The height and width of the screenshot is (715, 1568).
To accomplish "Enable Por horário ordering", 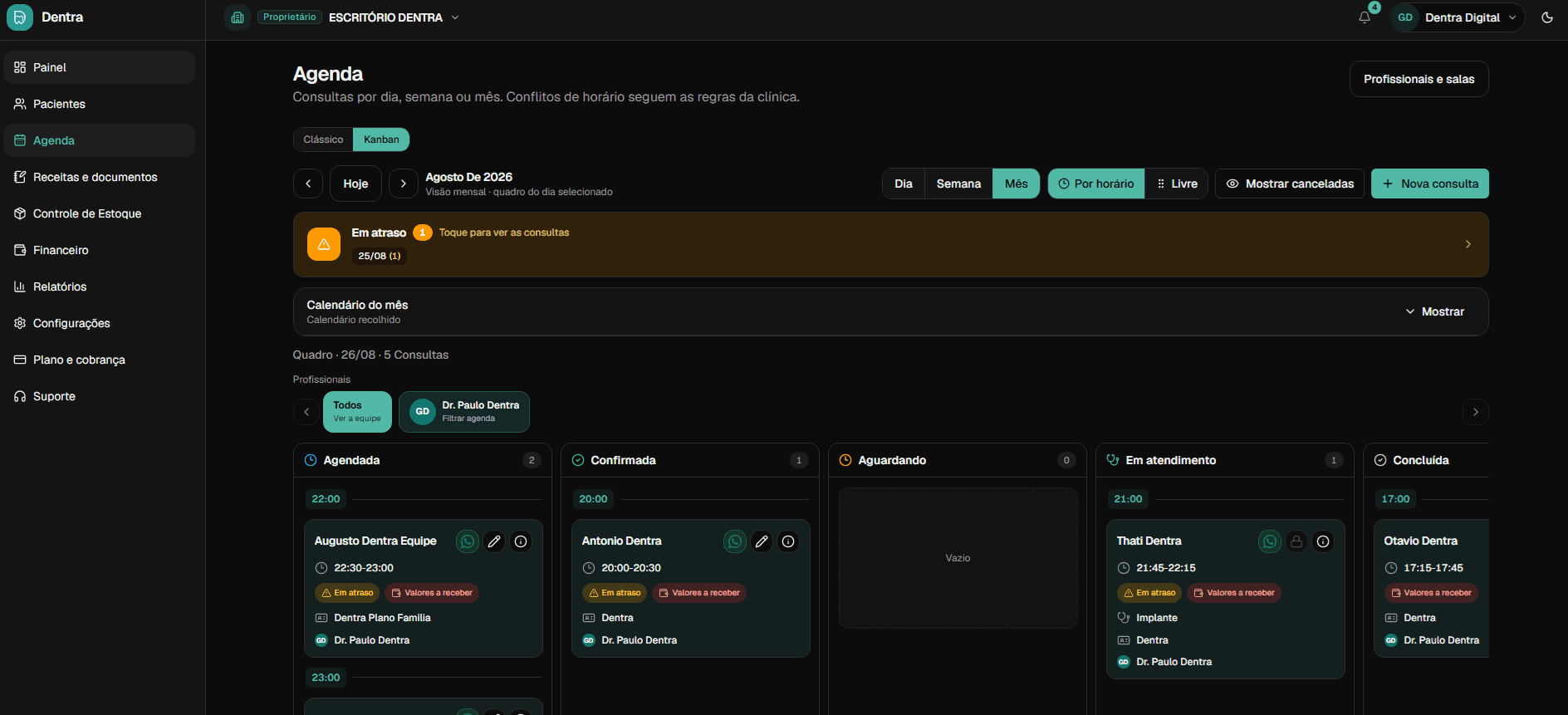I will coord(1096,184).
